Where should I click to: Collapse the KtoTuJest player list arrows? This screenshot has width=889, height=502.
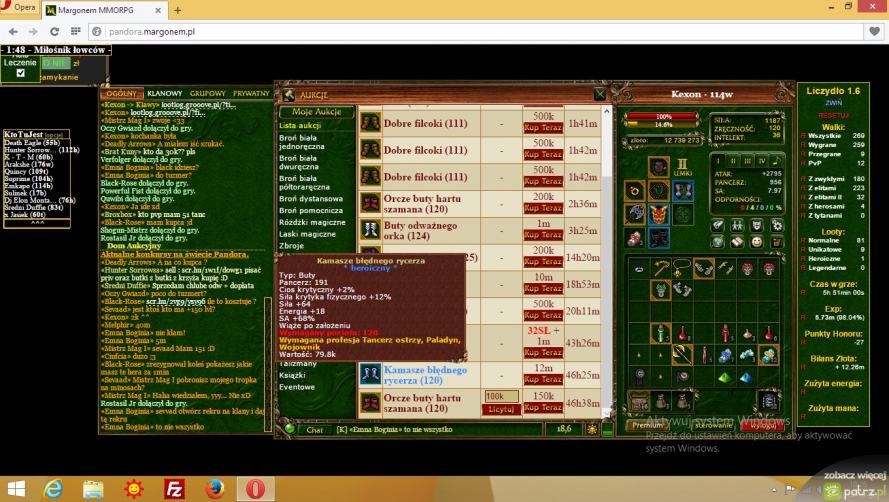click(x=38, y=222)
